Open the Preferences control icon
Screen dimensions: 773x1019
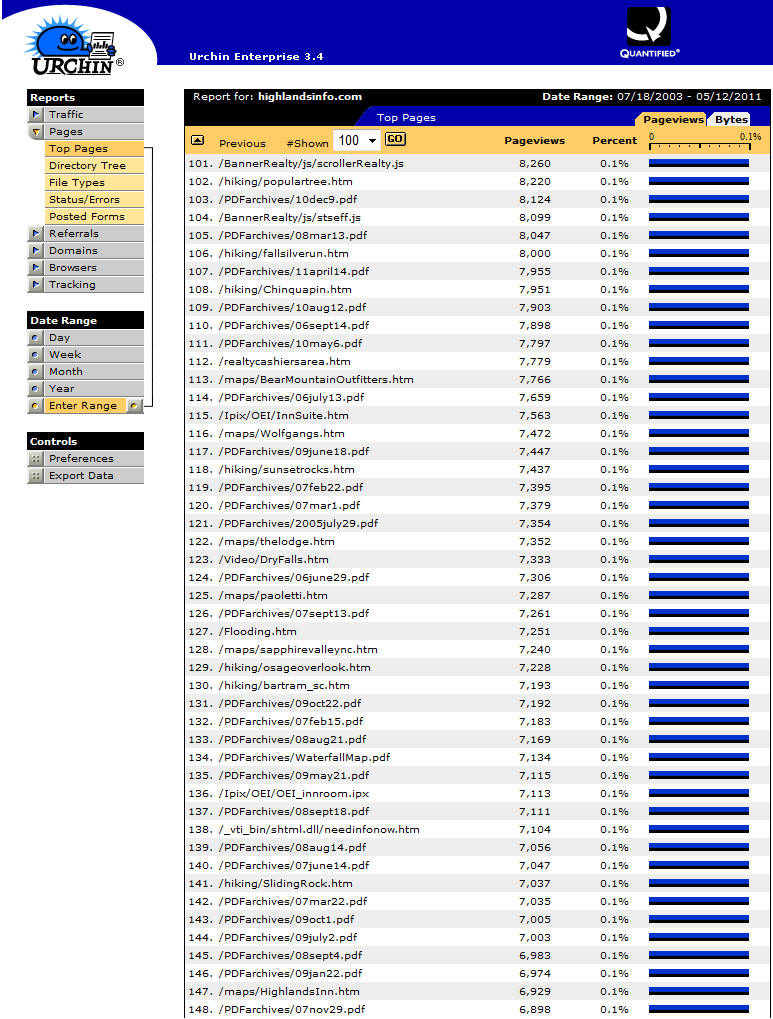[36, 459]
